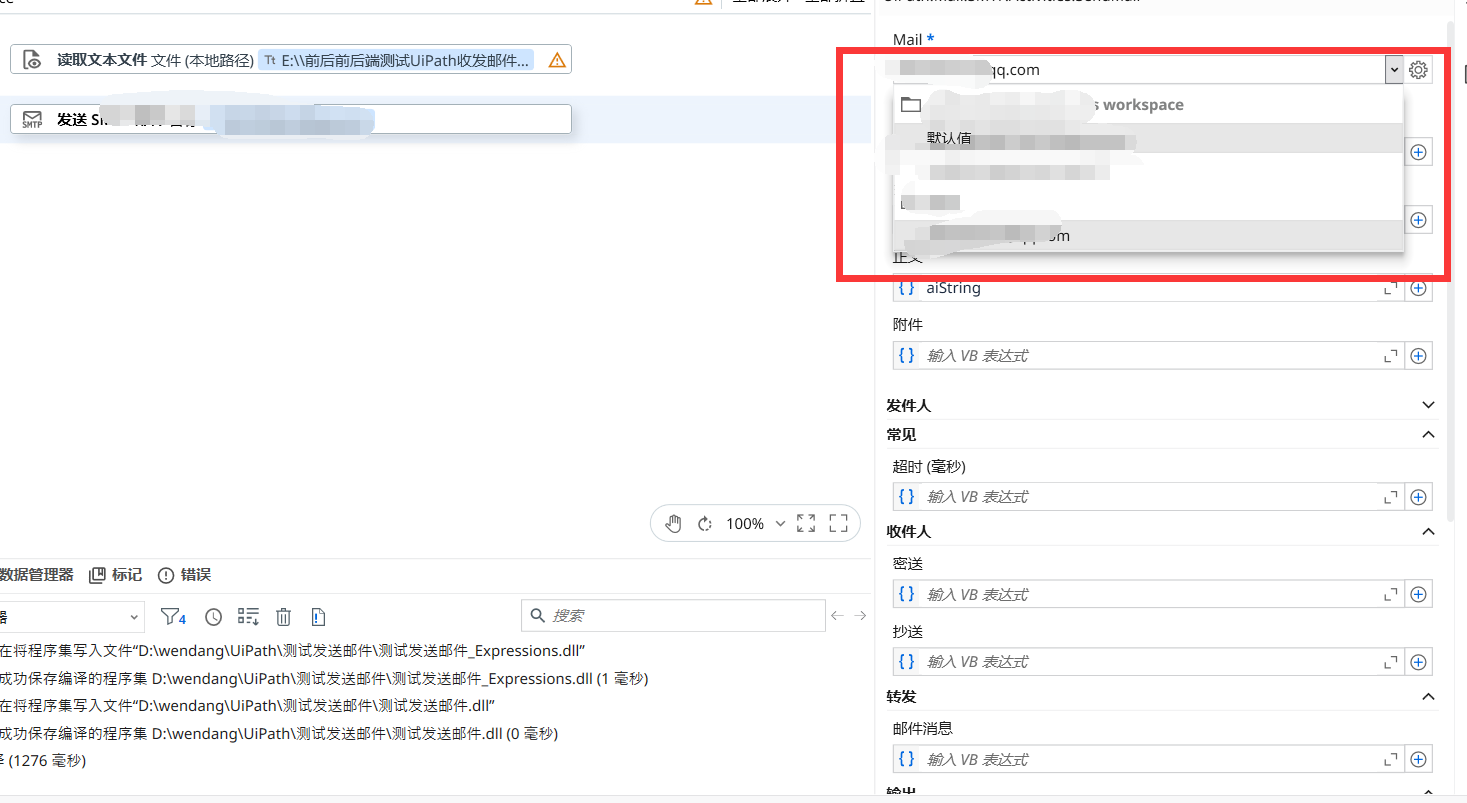This screenshot has width=1467, height=803.
Task: Expand editor for the 附件 field
Action: pyautogui.click(x=1390, y=356)
